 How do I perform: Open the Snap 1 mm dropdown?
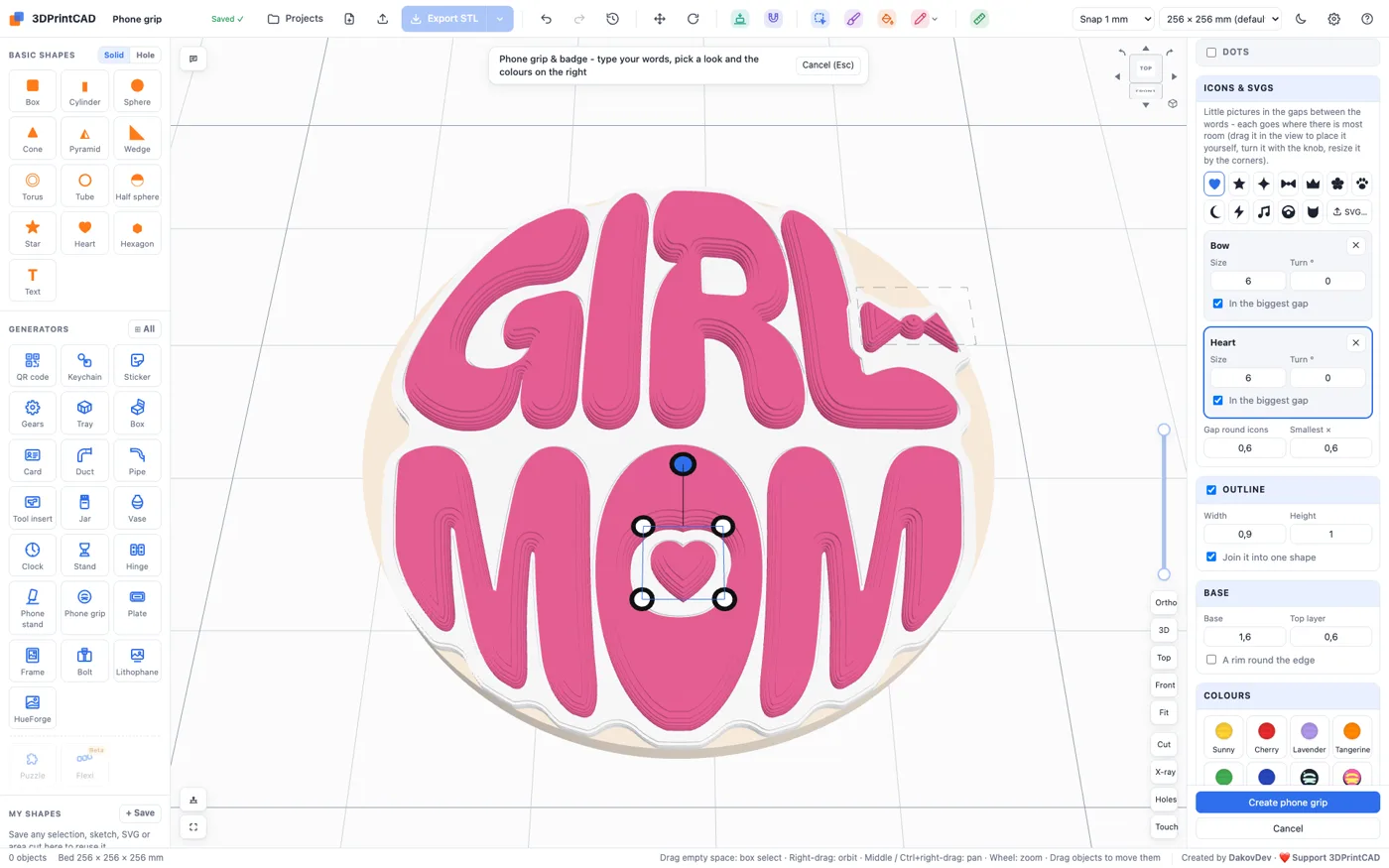point(1115,19)
